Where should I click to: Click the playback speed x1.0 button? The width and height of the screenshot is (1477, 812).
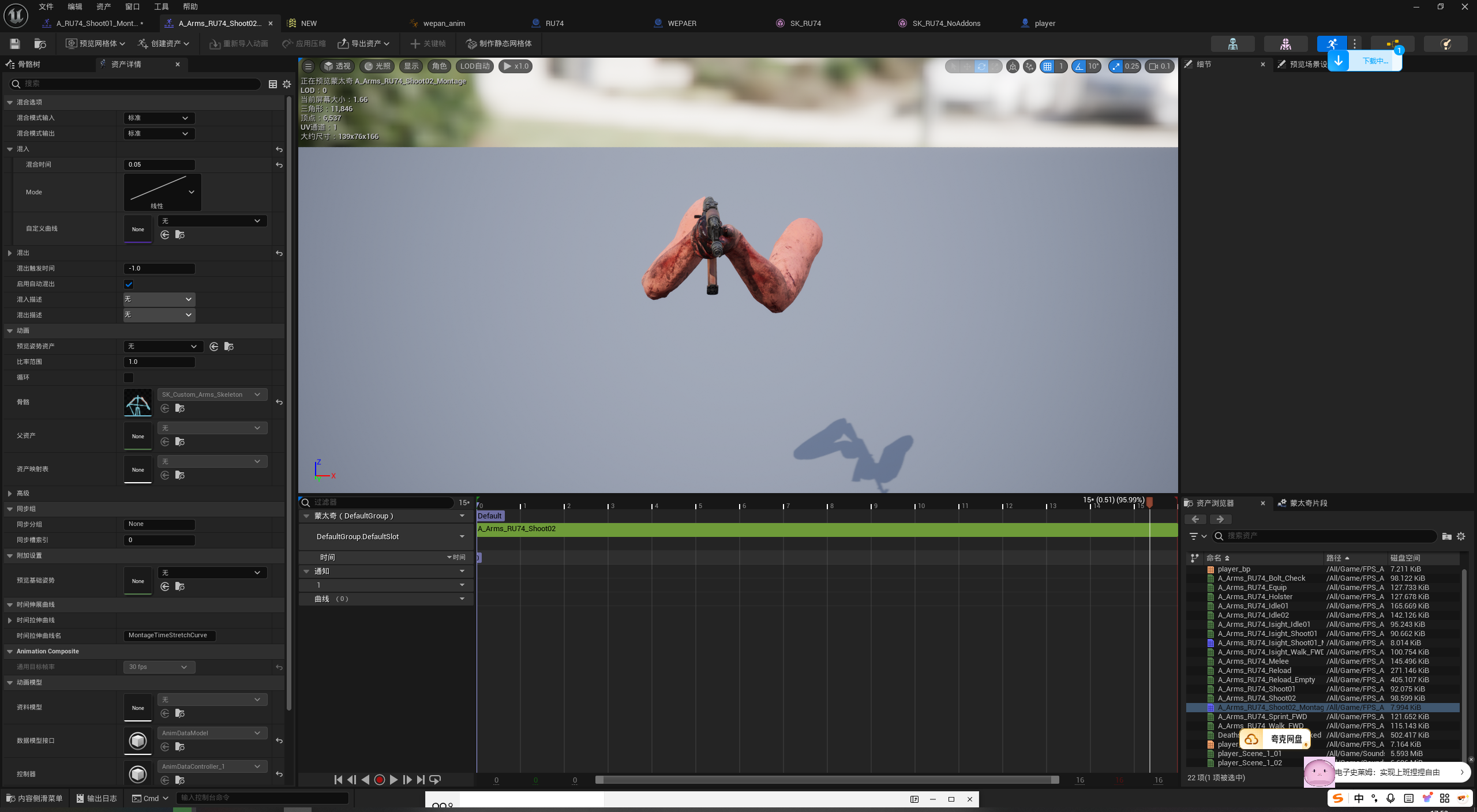[x=516, y=66]
